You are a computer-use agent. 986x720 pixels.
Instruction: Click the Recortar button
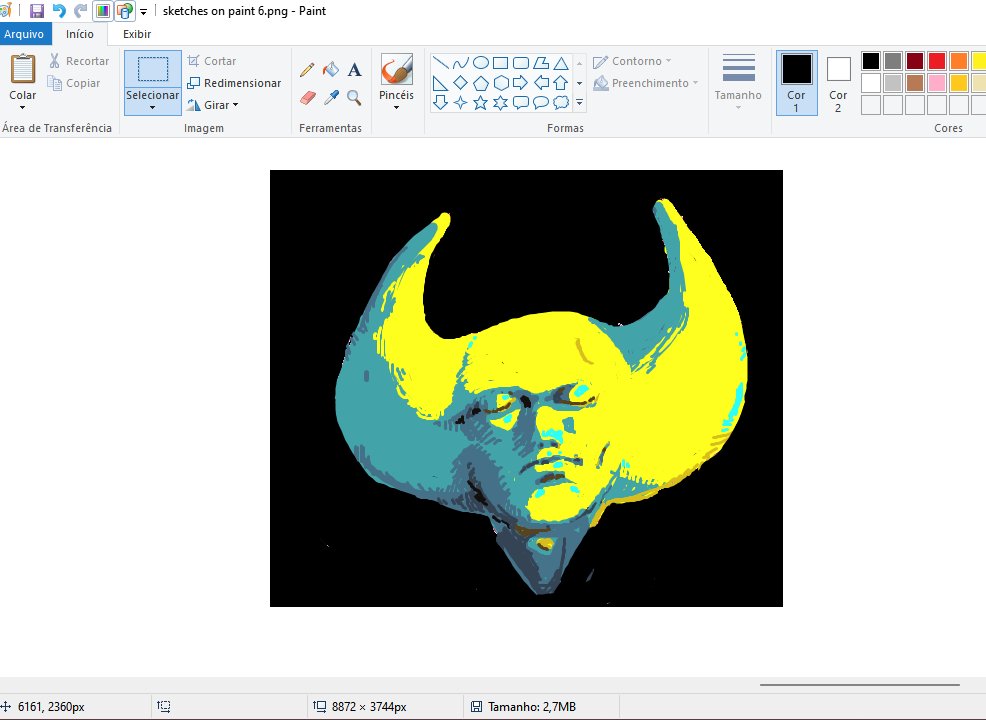pos(79,61)
